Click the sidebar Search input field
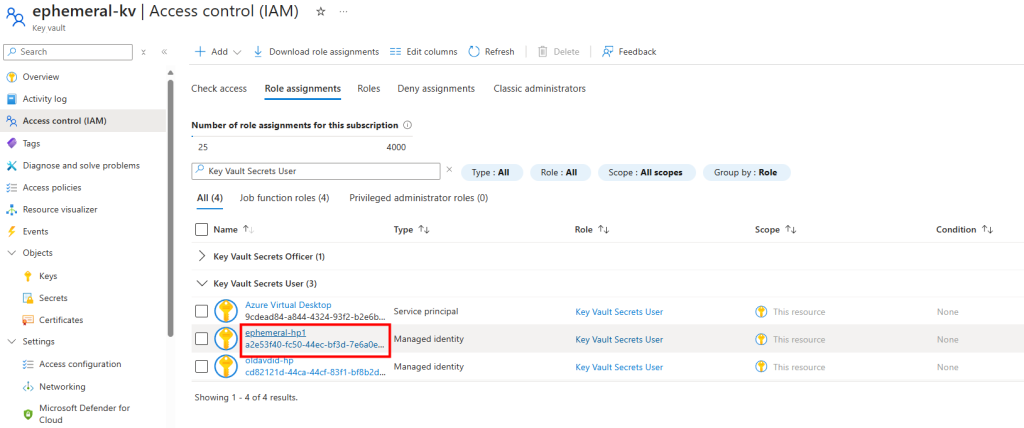Viewport: 1024px width, 428px height. 70,52
